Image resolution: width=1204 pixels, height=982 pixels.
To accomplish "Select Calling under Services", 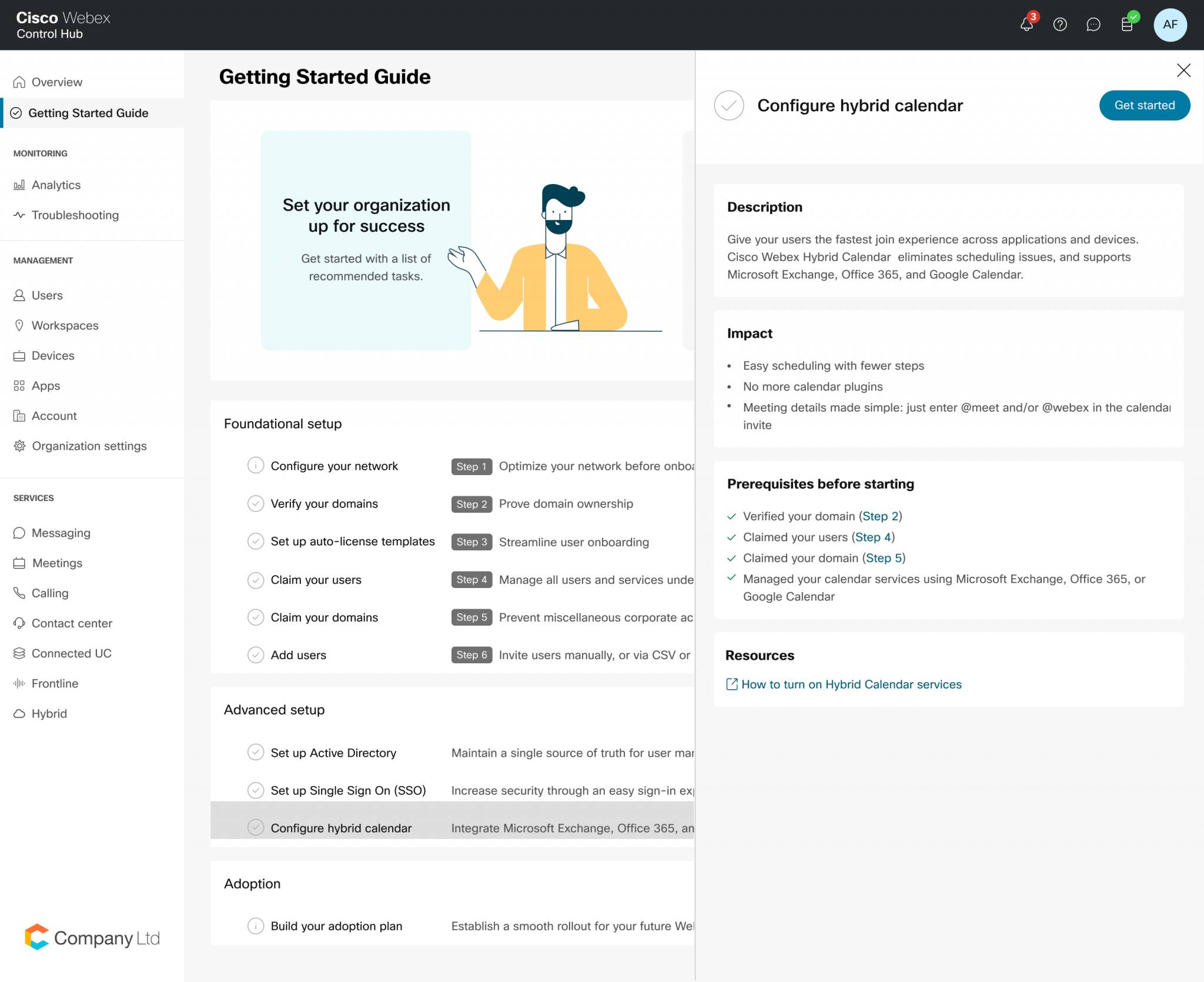I will (50, 593).
